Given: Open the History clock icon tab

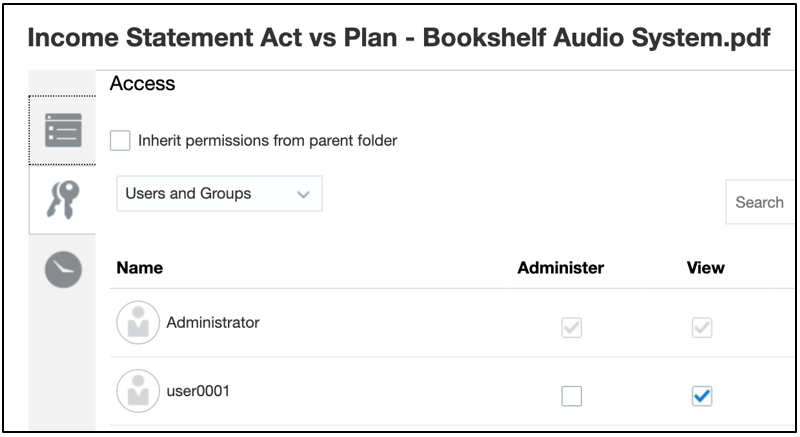Looking at the screenshot, I should [63, 268].
